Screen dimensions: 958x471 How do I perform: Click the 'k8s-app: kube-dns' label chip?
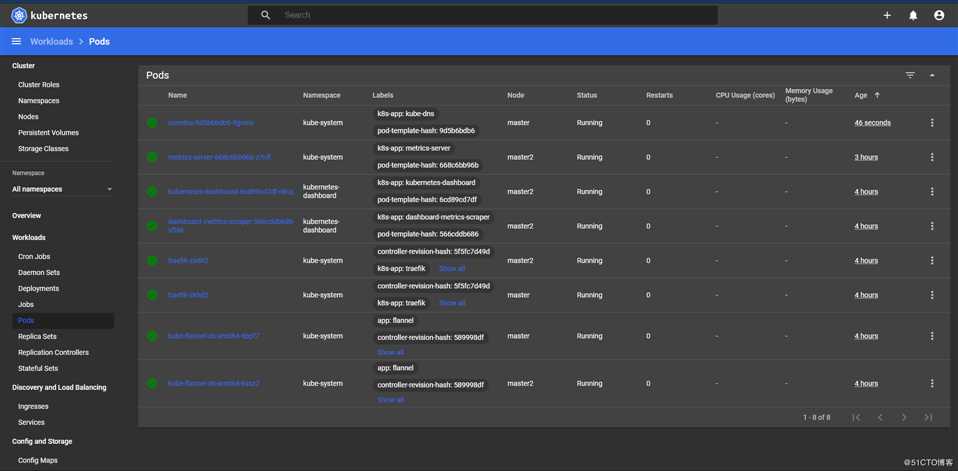click(406, 114)
